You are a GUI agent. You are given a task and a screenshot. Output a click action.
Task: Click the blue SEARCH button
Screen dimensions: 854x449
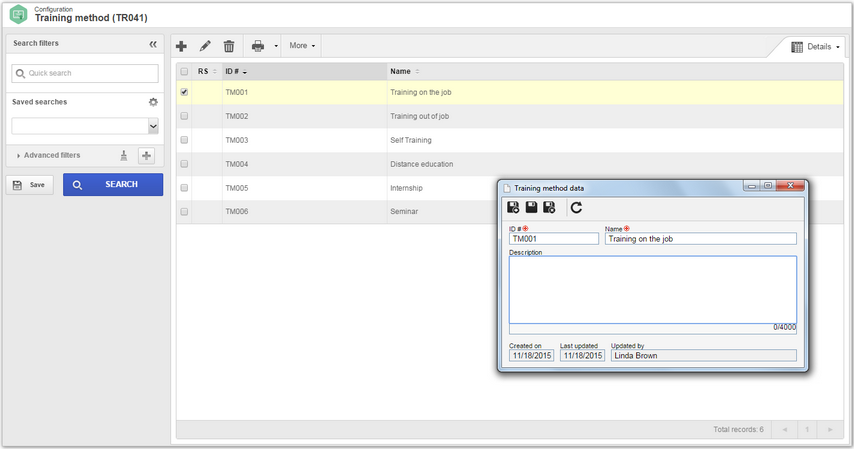(113, 185)
